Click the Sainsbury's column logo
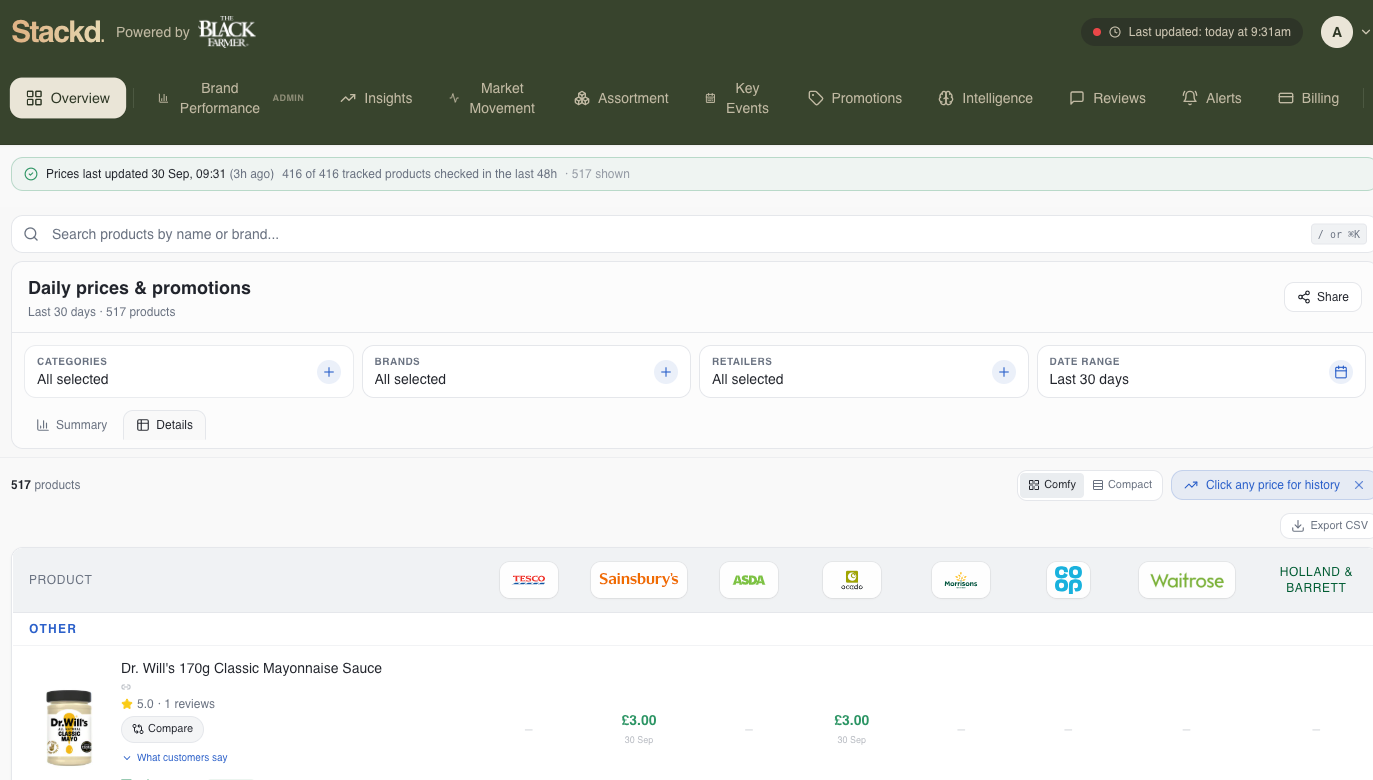The width and height of the screenshot is (1373, 780). 639,580
